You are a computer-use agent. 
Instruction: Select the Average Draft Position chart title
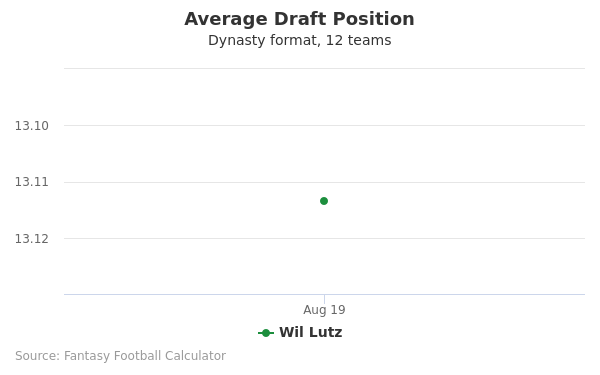click(299, 19)
